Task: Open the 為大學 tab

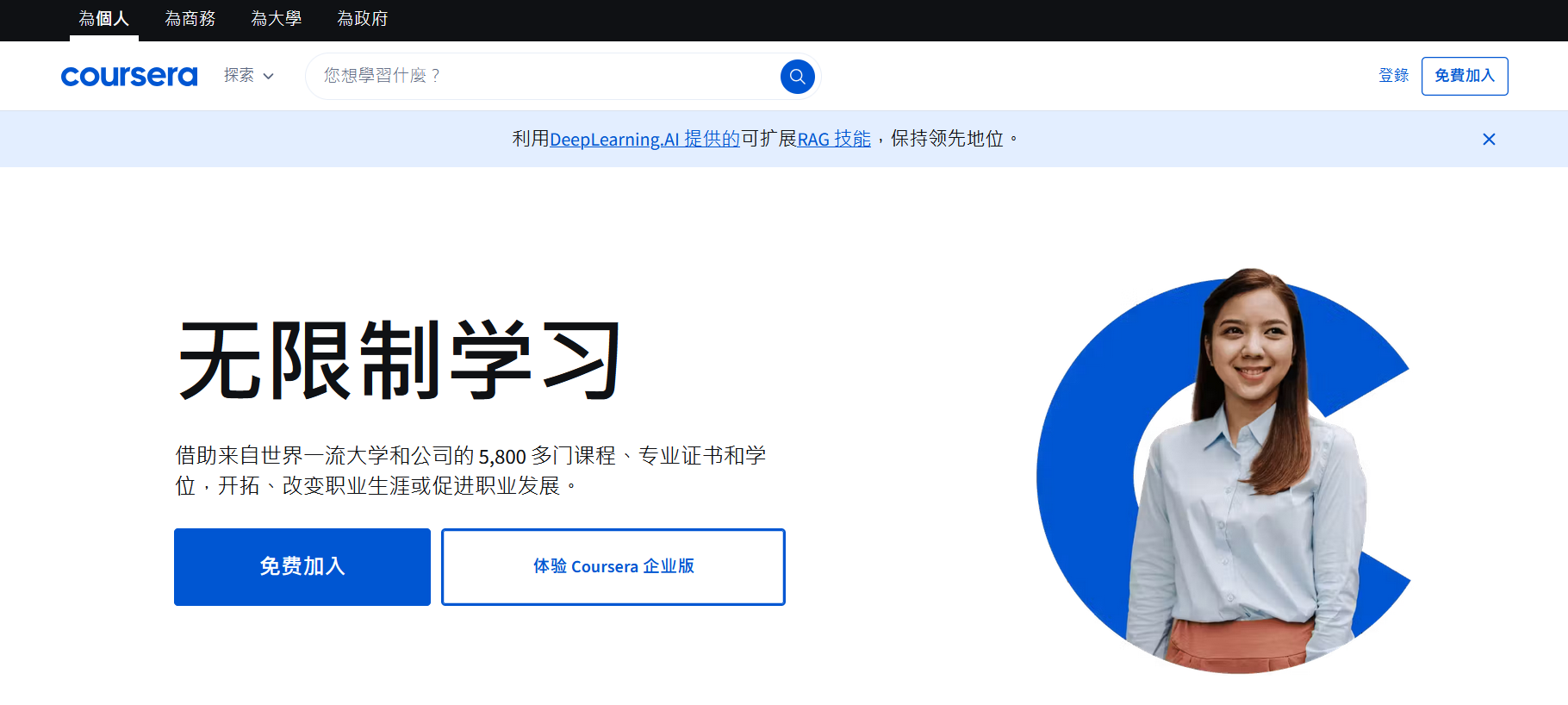Action: [x=277, y=19]
